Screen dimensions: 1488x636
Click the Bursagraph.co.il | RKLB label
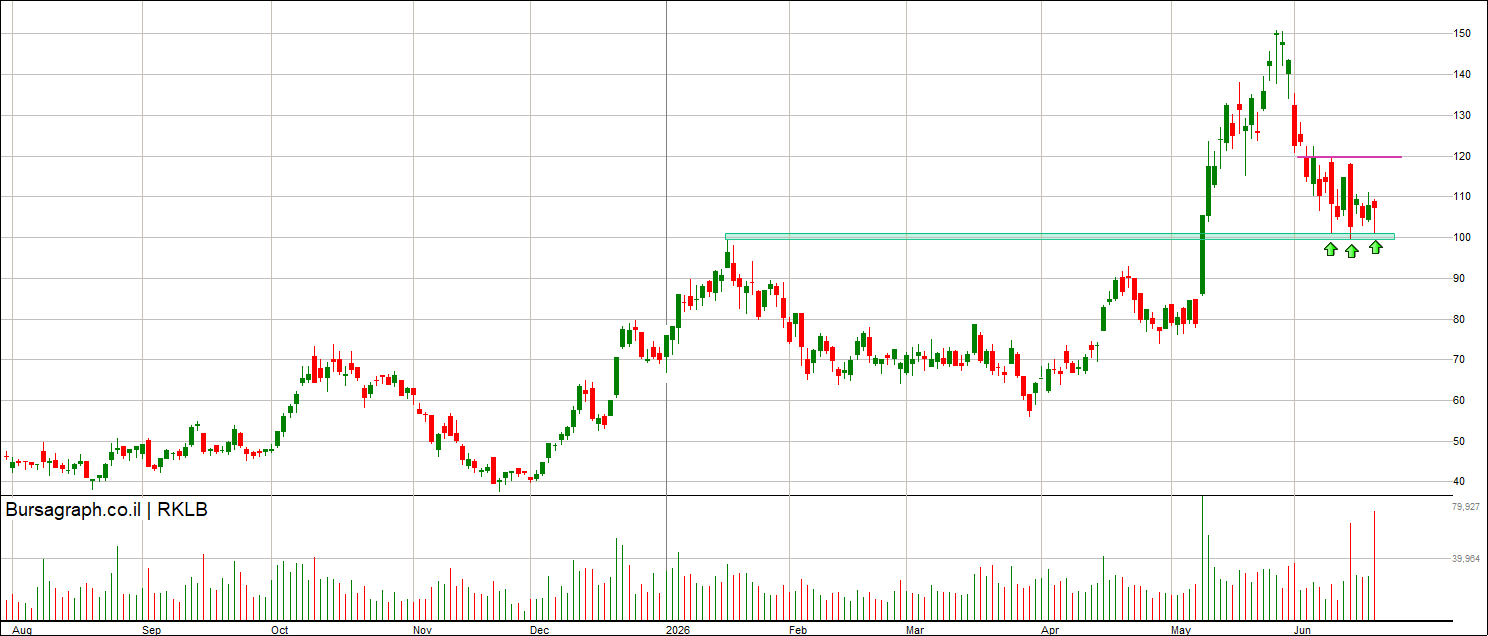pos(107,510)
